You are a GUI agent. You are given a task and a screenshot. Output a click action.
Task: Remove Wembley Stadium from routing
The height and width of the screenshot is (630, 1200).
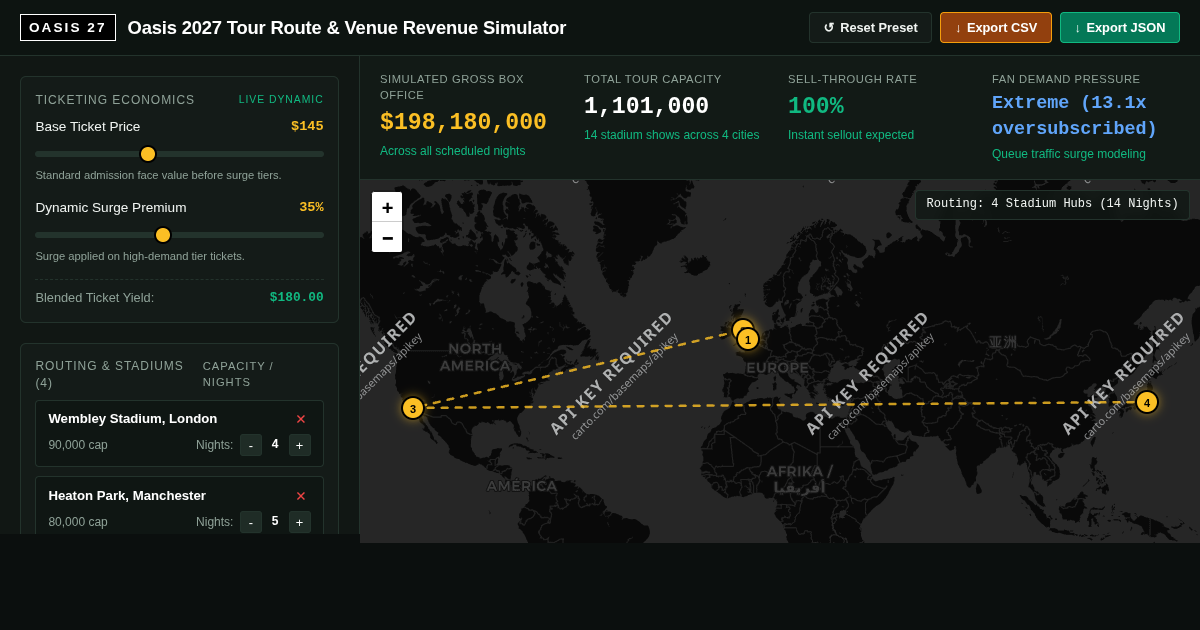[x=301, y=419]
